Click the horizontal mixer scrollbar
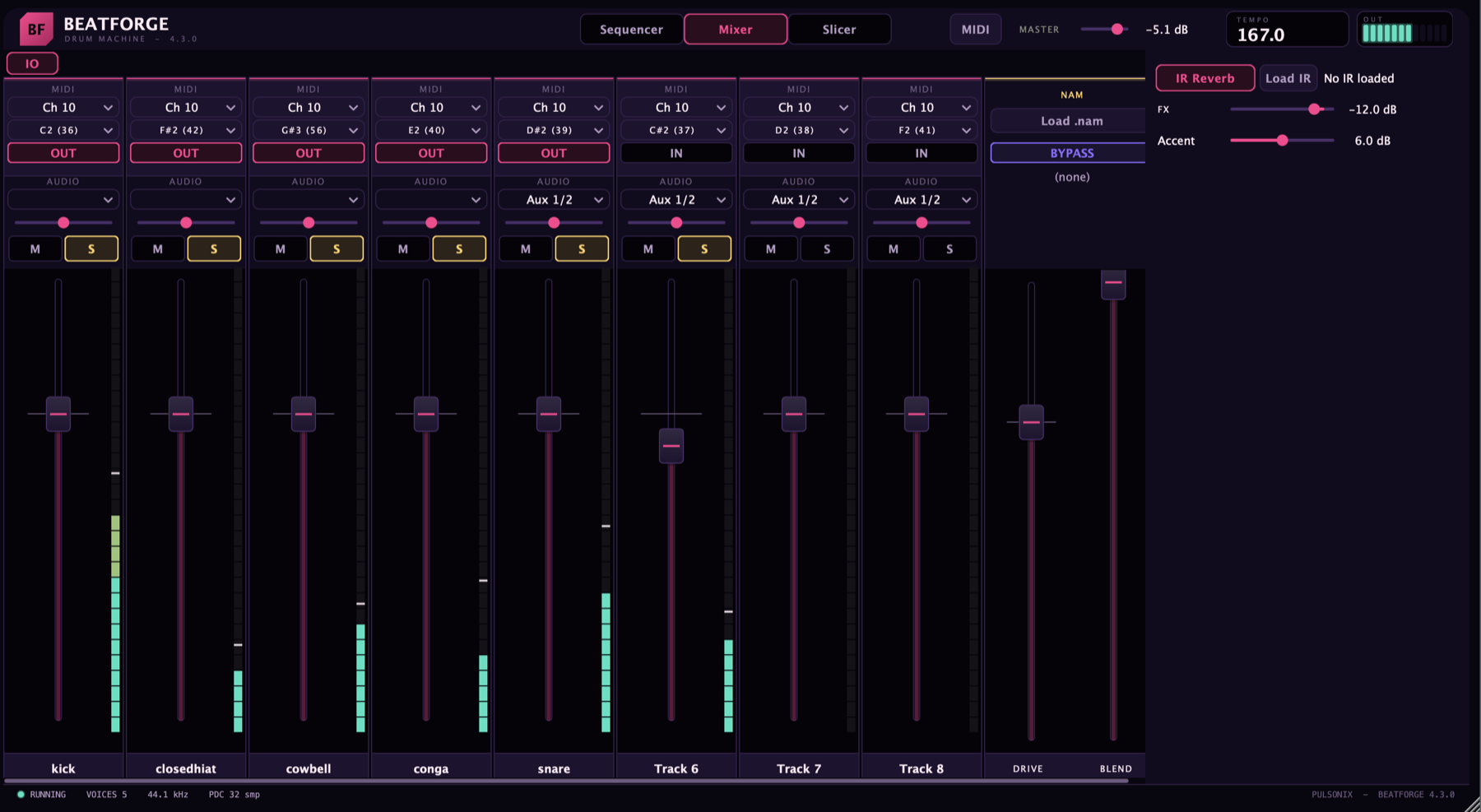 pyautogui.click(x=566, y=780)
